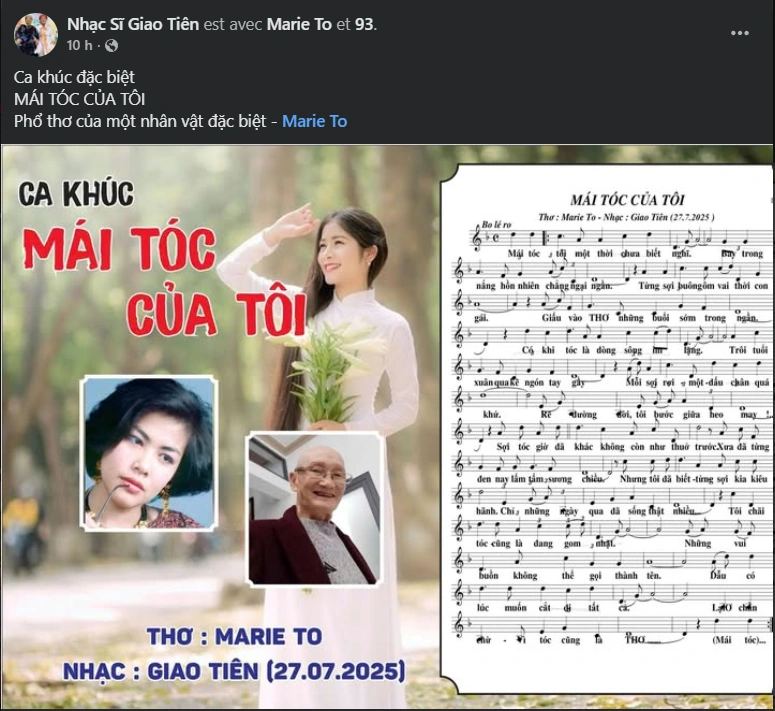Click the THƠ : MARIE TO credit text

(234, 636)
